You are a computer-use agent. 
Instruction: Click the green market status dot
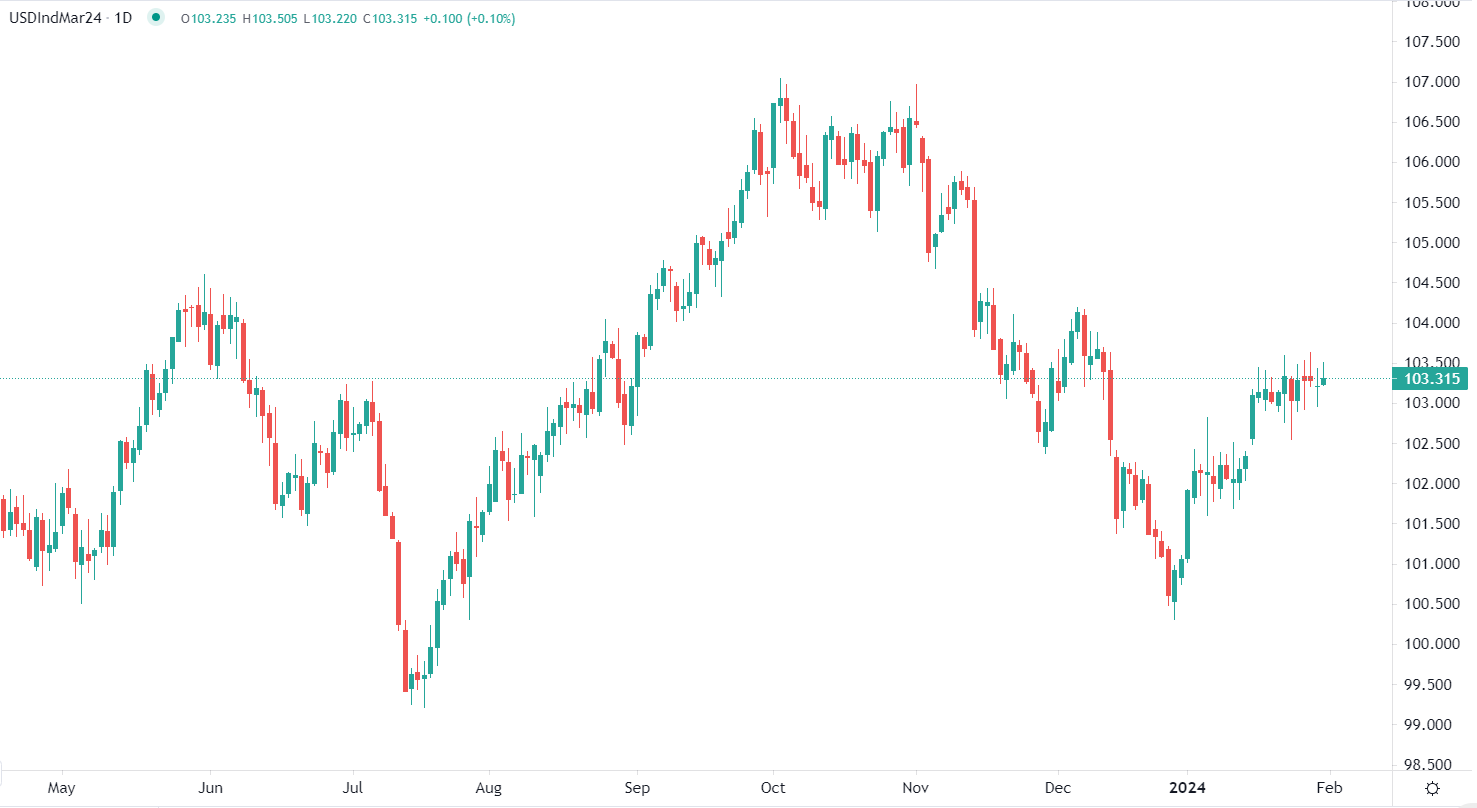pos(156,18)
